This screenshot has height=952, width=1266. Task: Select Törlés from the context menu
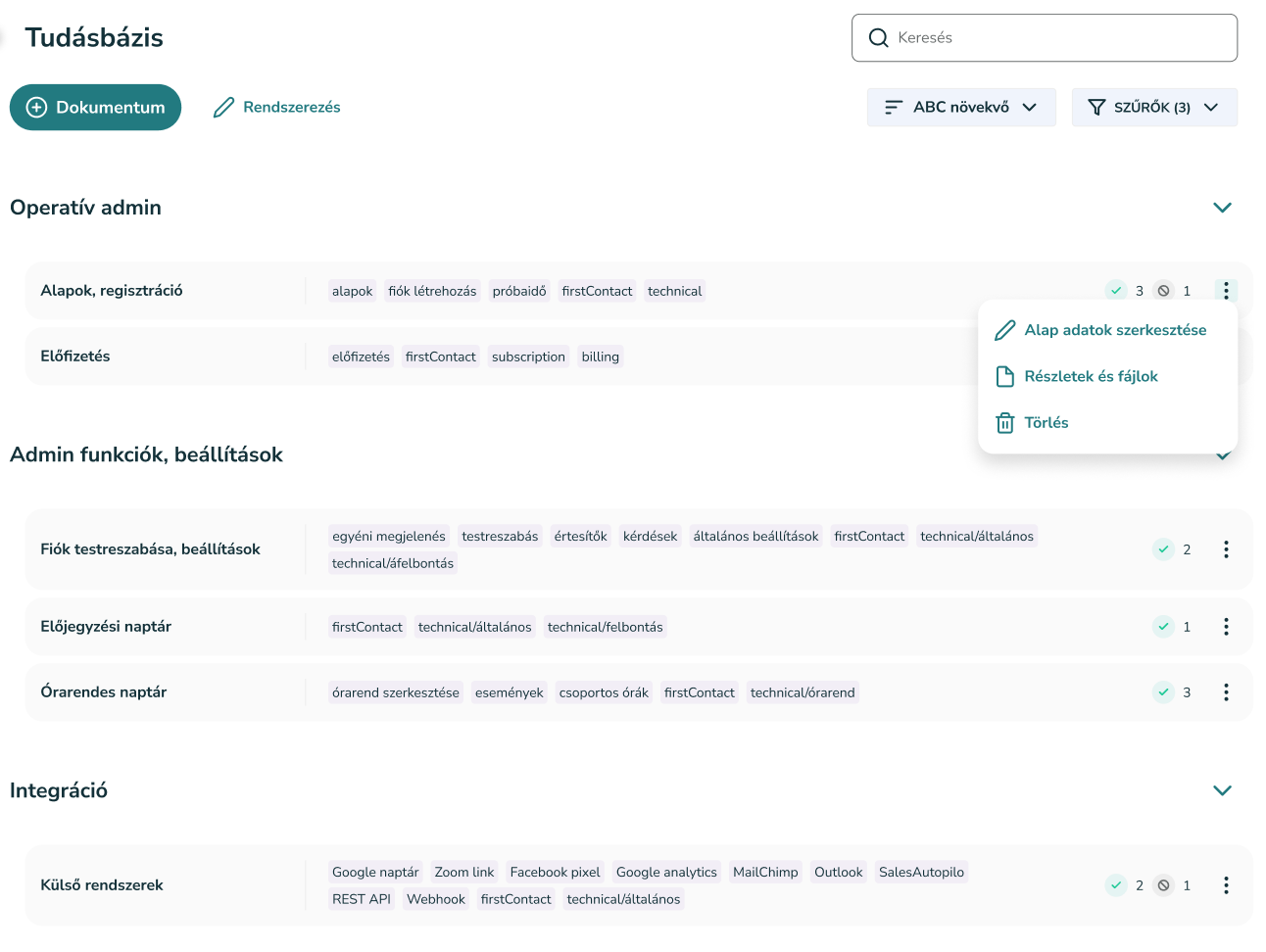(x=1046, y=423)
